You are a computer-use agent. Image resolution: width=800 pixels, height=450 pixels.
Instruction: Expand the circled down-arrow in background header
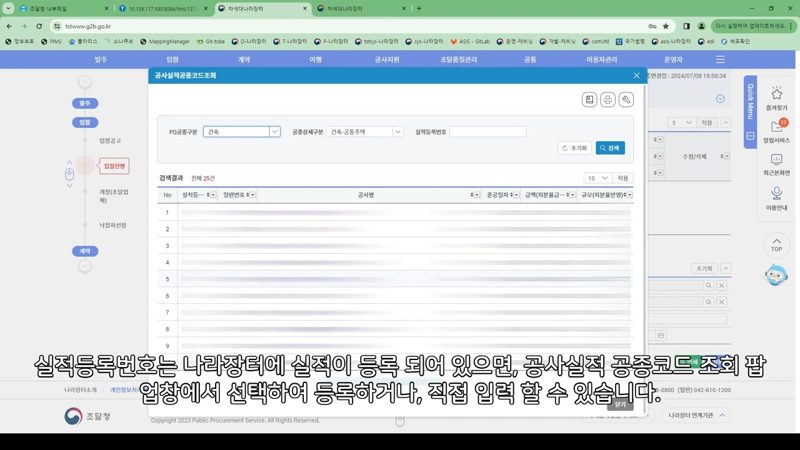pyautogui.click(x=720, y=98)
